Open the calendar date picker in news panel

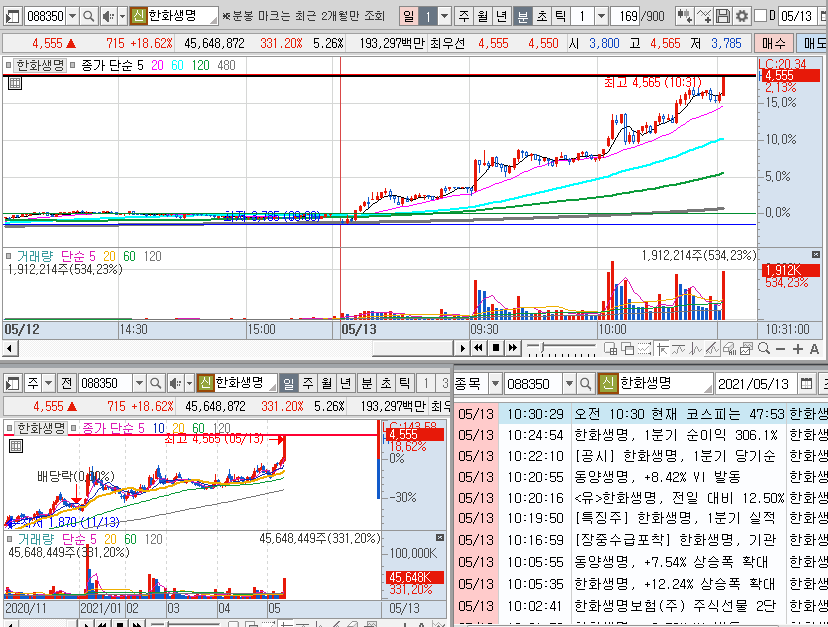click(806, 384)
